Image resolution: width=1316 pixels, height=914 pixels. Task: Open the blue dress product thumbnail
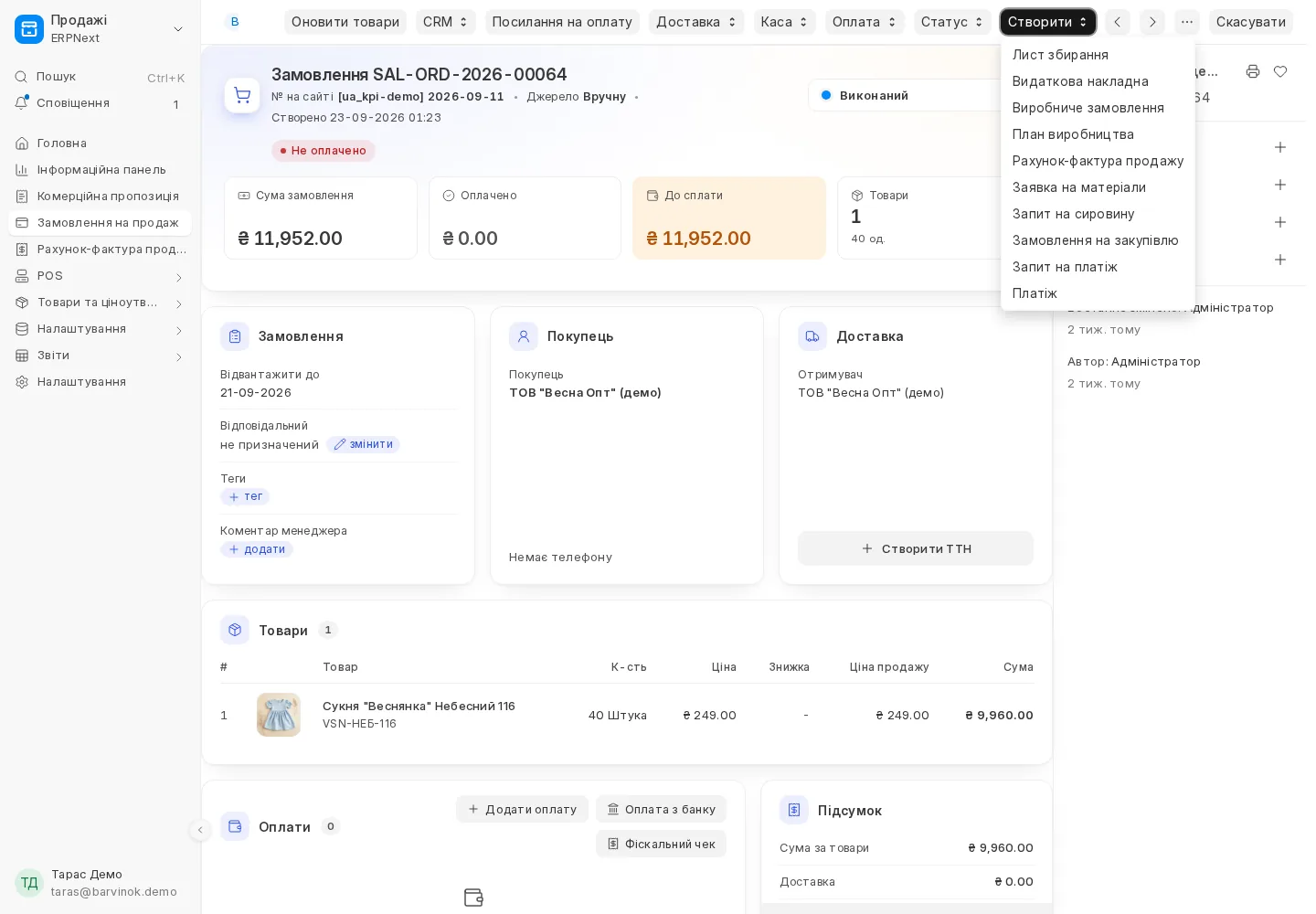(279, 715)
